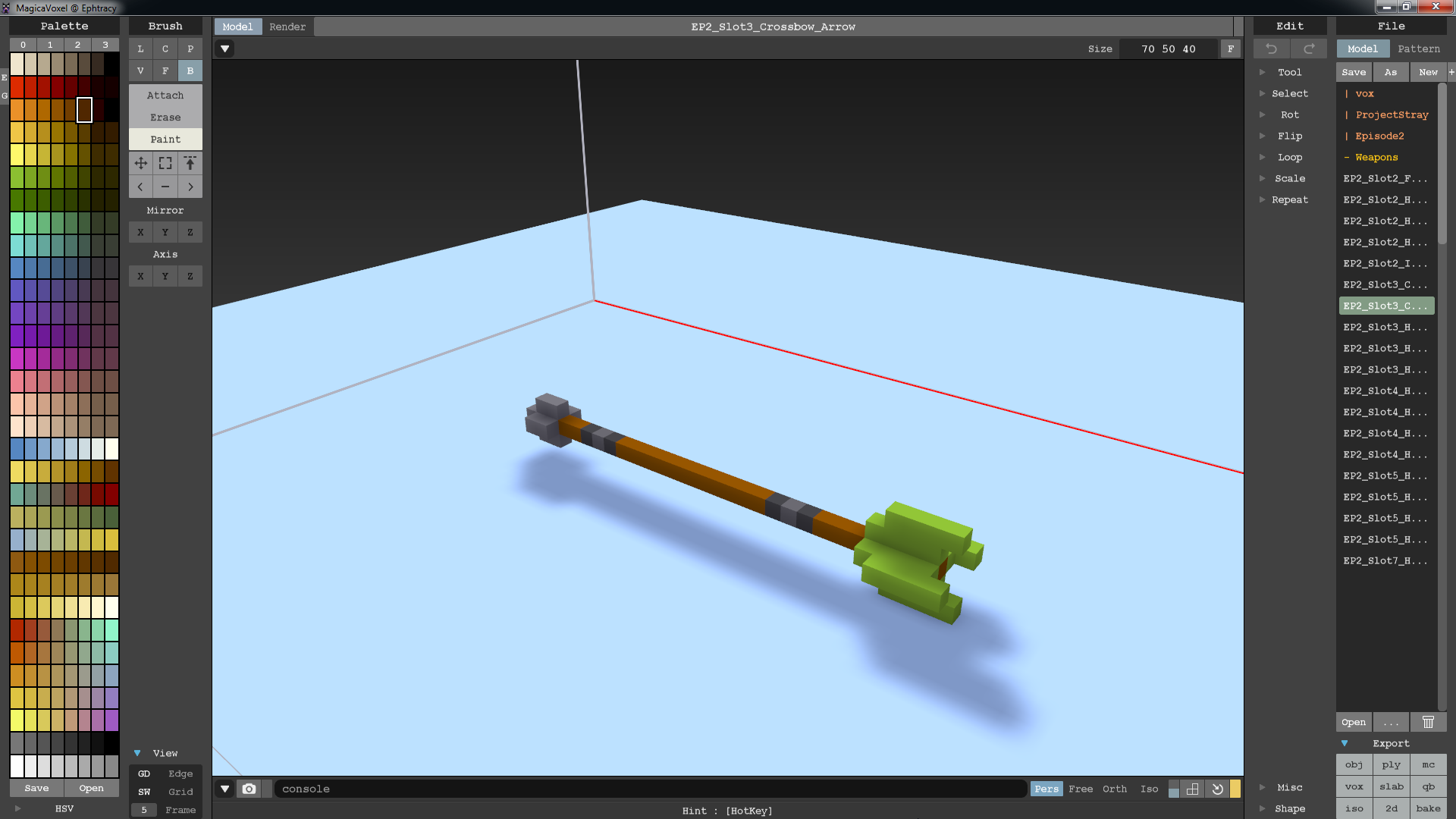Pick the bright red palette swatch
This screenshot has height=819, width=1456.
17,87
